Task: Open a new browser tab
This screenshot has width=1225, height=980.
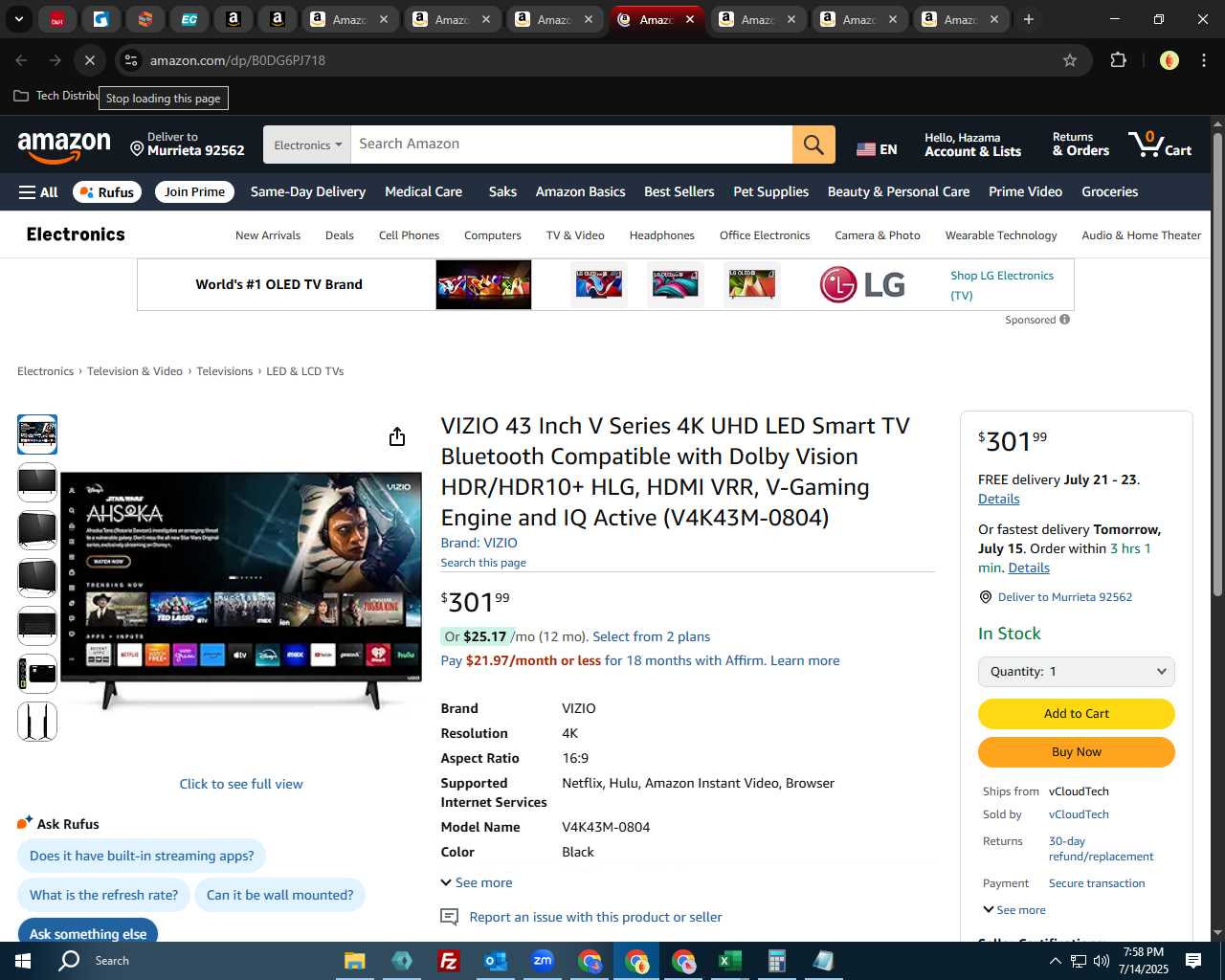Action: [x=1029, y=19]
